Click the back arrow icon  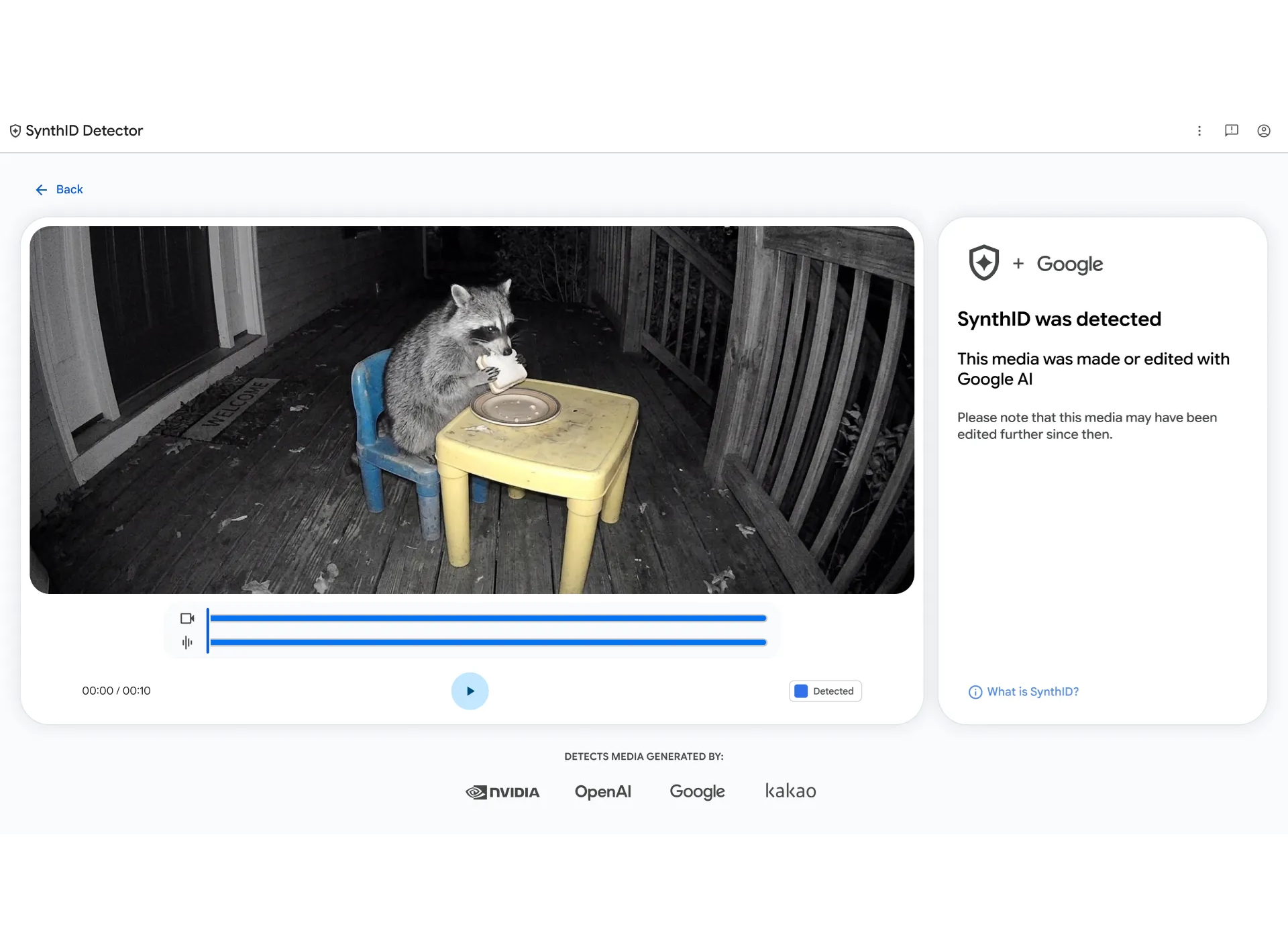pyautogui.click(x=42, y=190)
